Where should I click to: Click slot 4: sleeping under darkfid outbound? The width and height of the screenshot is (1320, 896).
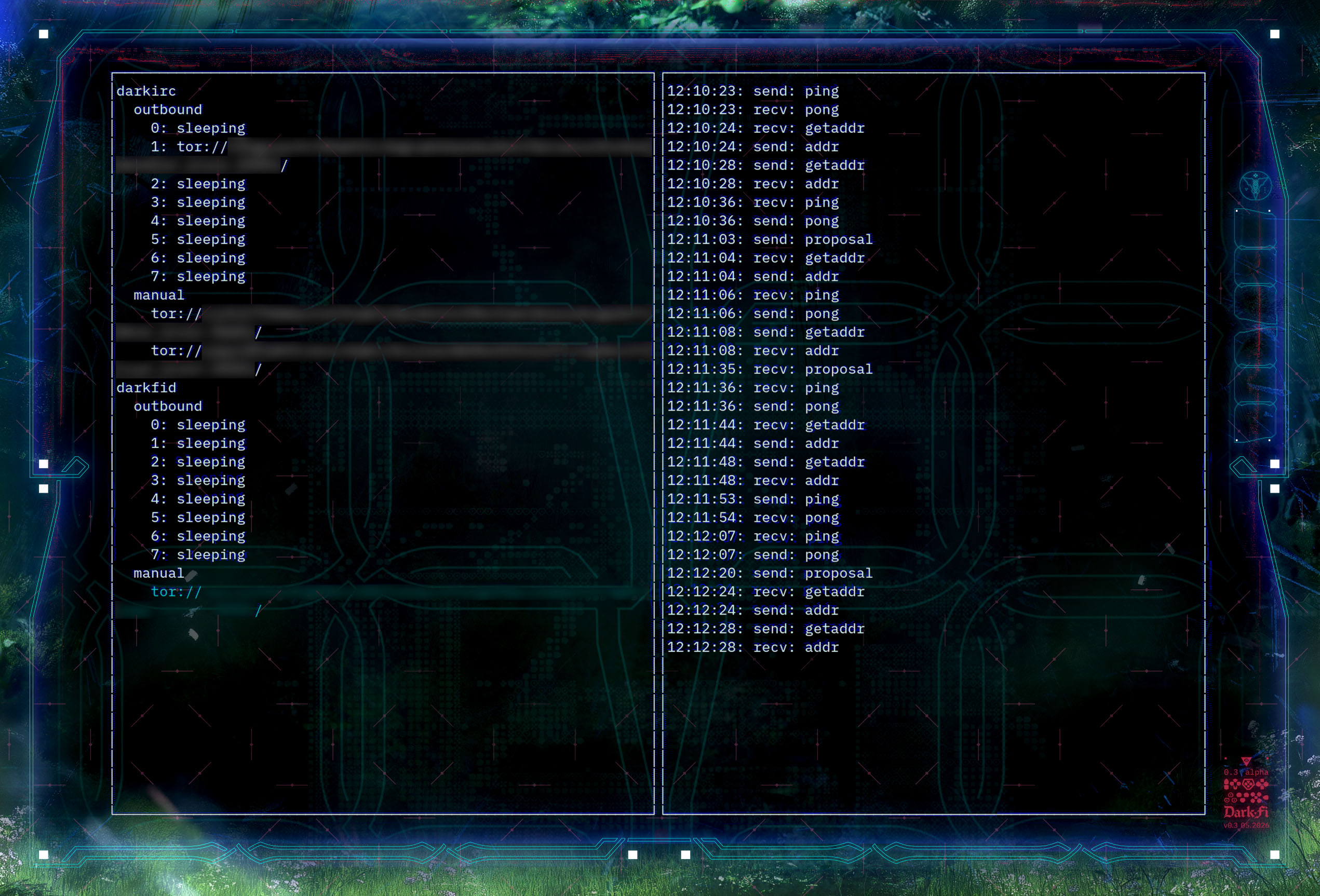tap(198, 499)
